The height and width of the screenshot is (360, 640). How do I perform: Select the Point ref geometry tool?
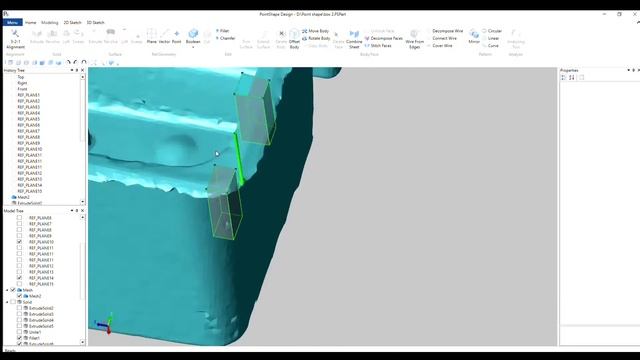point(176,36)
